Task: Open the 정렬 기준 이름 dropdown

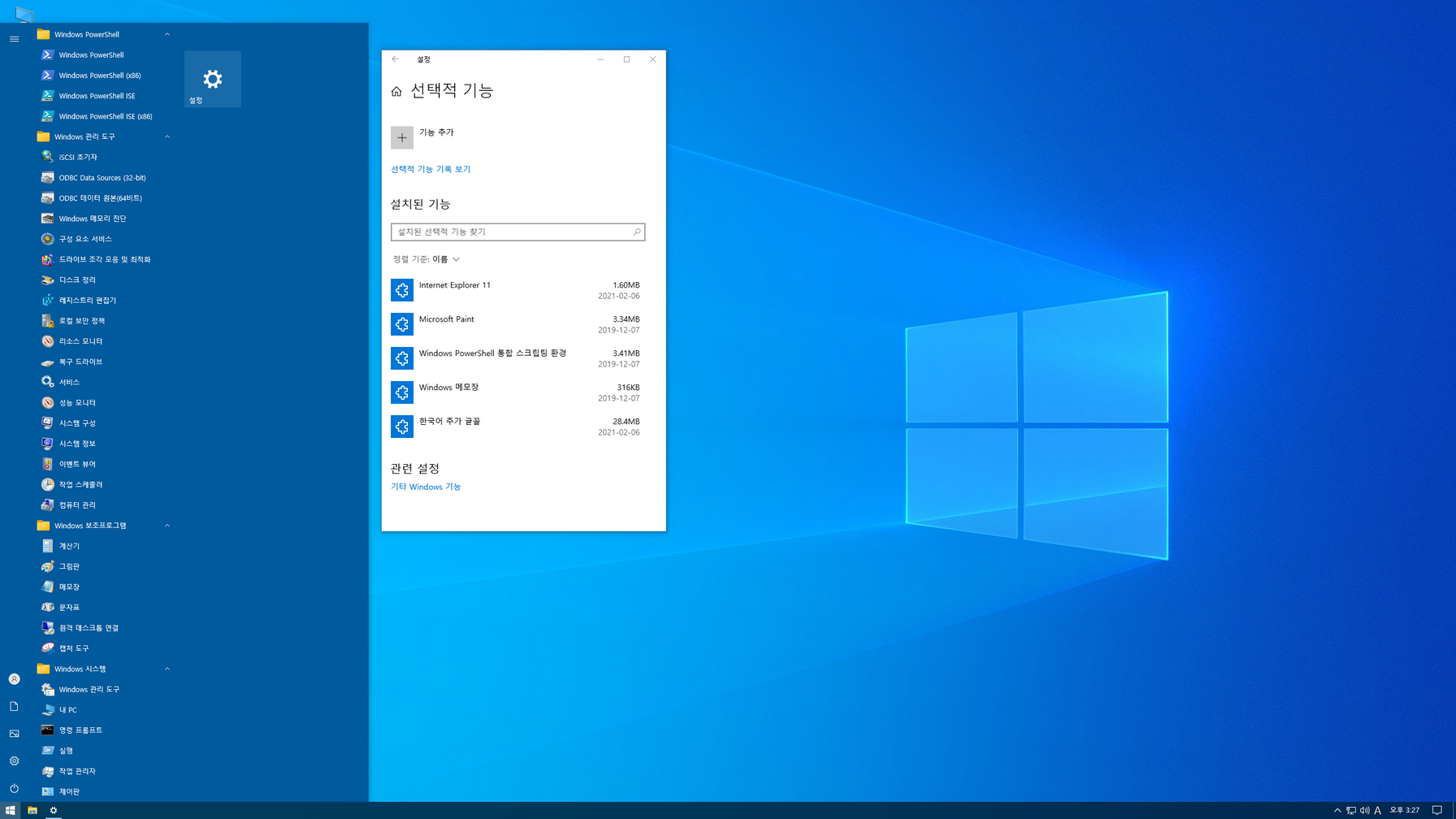Action: click(427, 259)
